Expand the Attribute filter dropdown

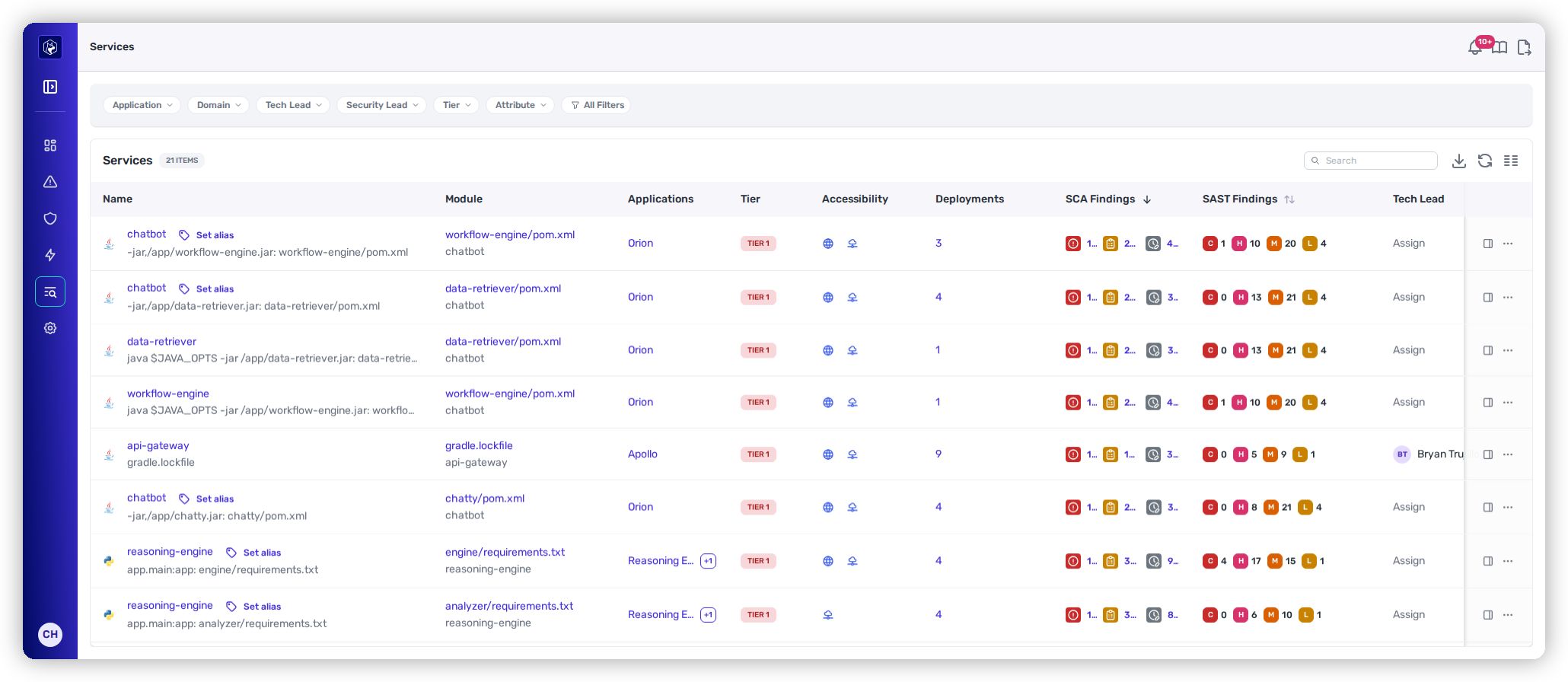click(x=521, y=105)
